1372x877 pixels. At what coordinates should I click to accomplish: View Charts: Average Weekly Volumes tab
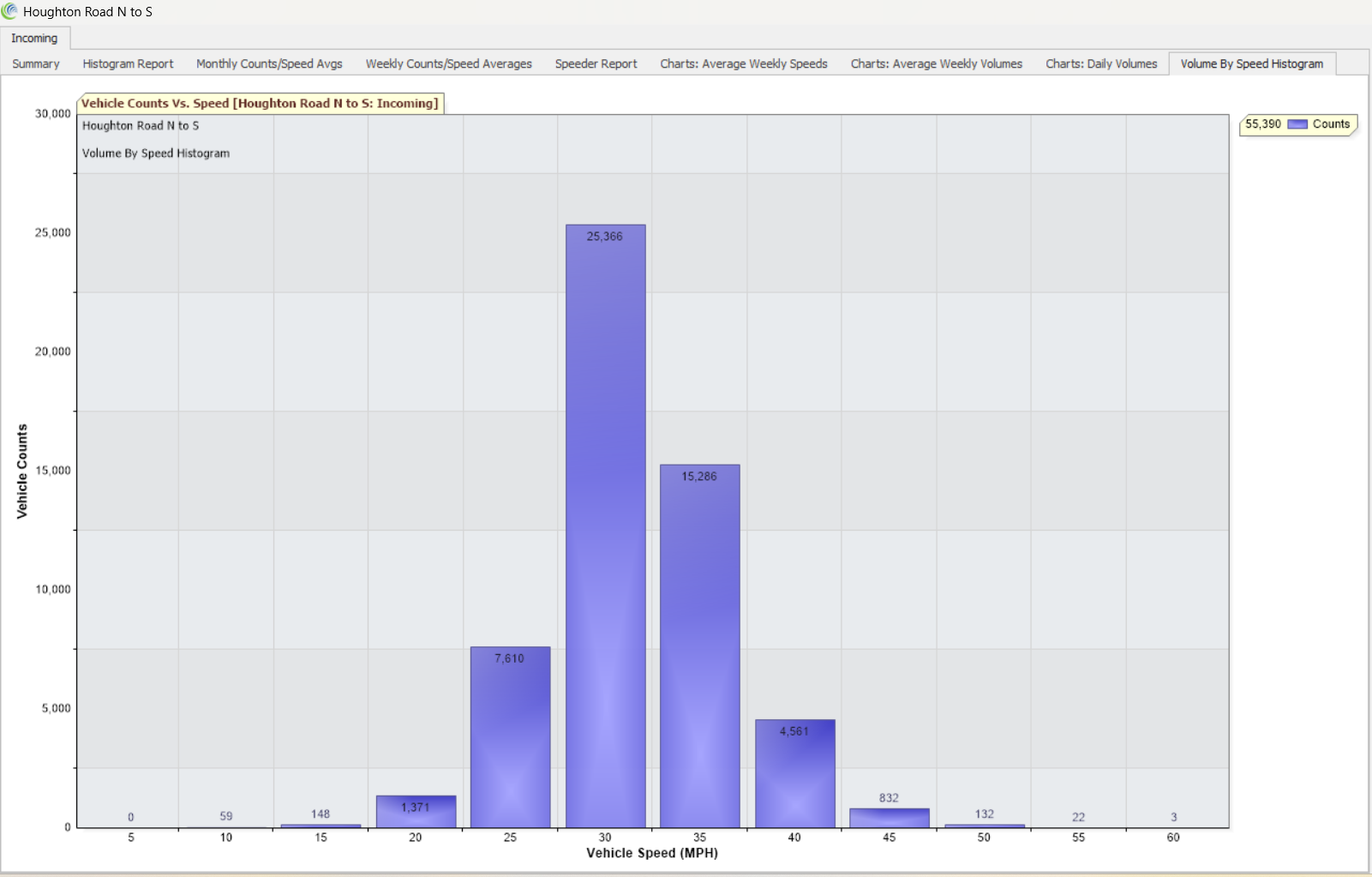(936, 64)
